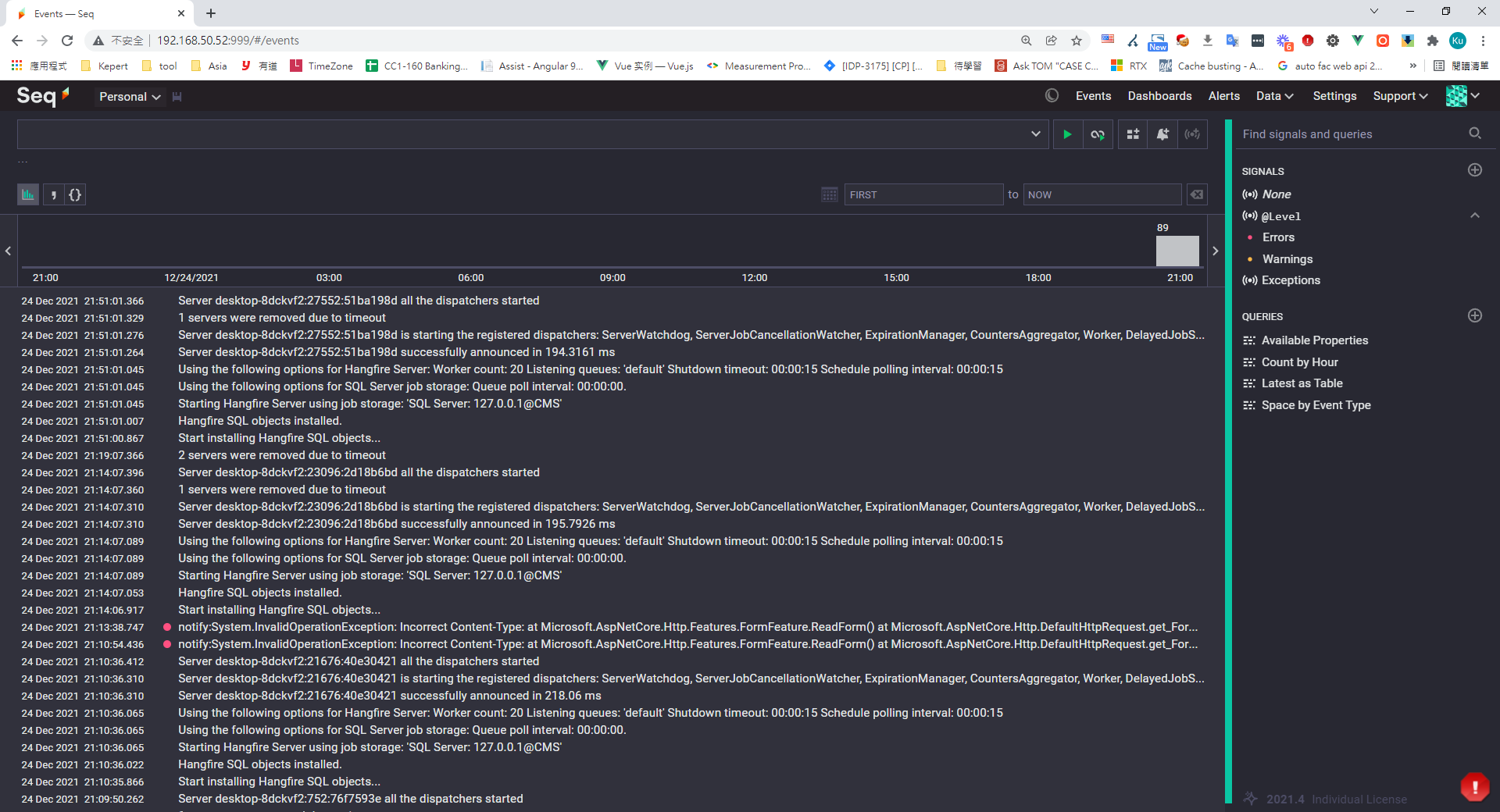Select the Exceptions signal
Screen dimensions: 1500x812
click(x=1290, y=280)
